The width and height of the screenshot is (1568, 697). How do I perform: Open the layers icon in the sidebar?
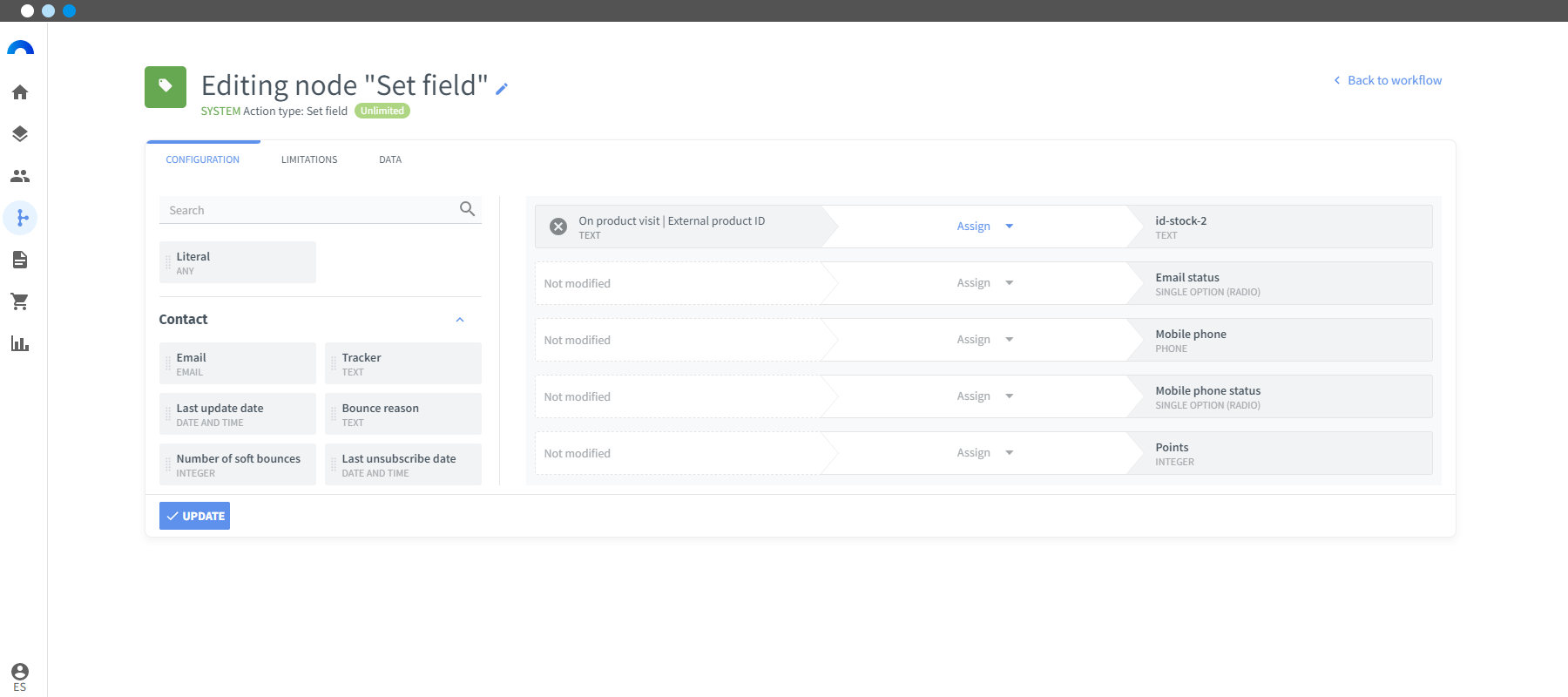20,134
